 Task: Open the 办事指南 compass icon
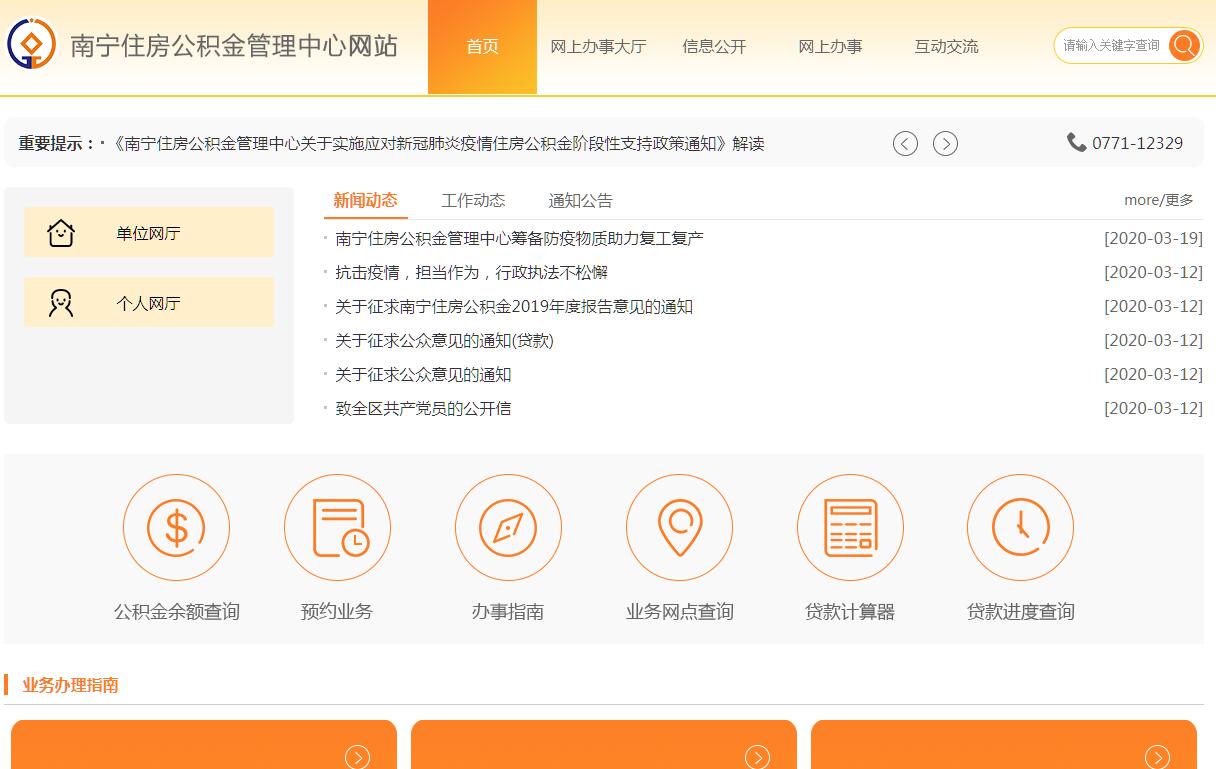click(508, 527)
